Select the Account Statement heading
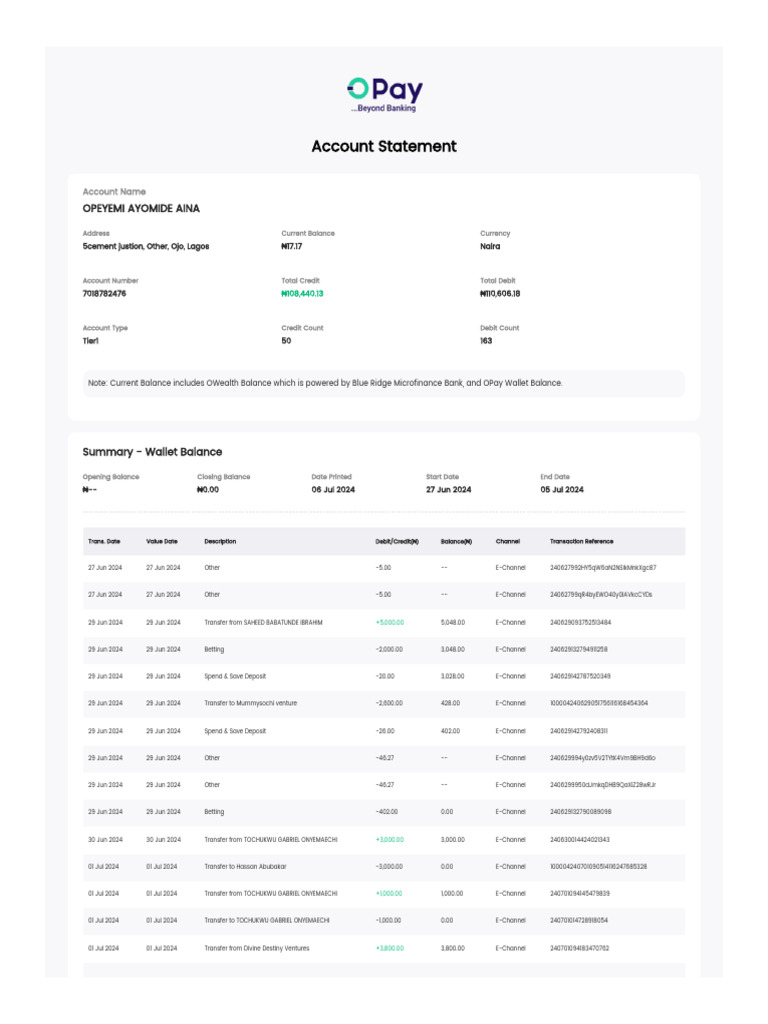Viewport: 768px width, 1024px height. 384,146
